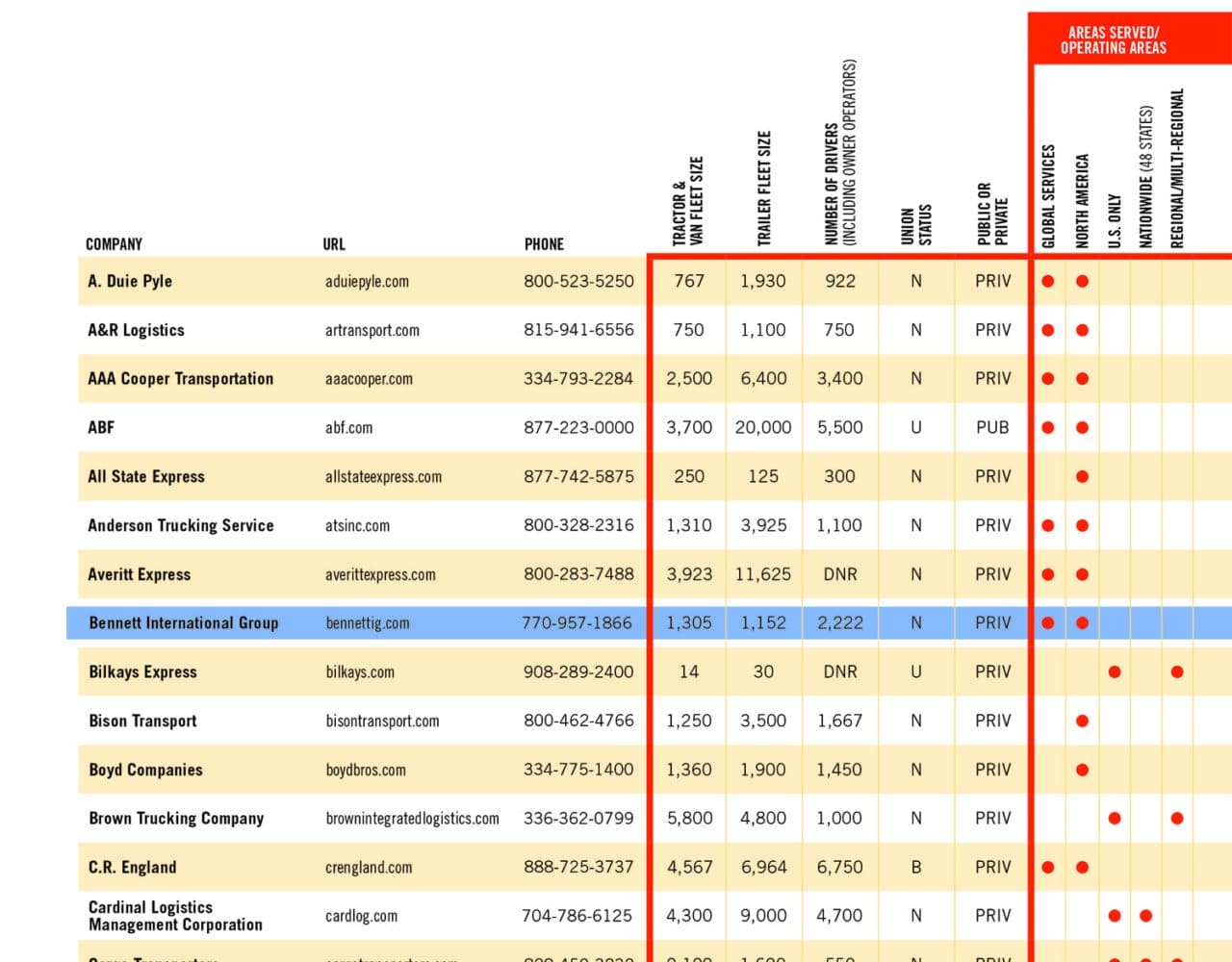The width and height of the screenshot is (1232, 962).
Task: Click ABF's PUB status cell
Action: point(992,427)
